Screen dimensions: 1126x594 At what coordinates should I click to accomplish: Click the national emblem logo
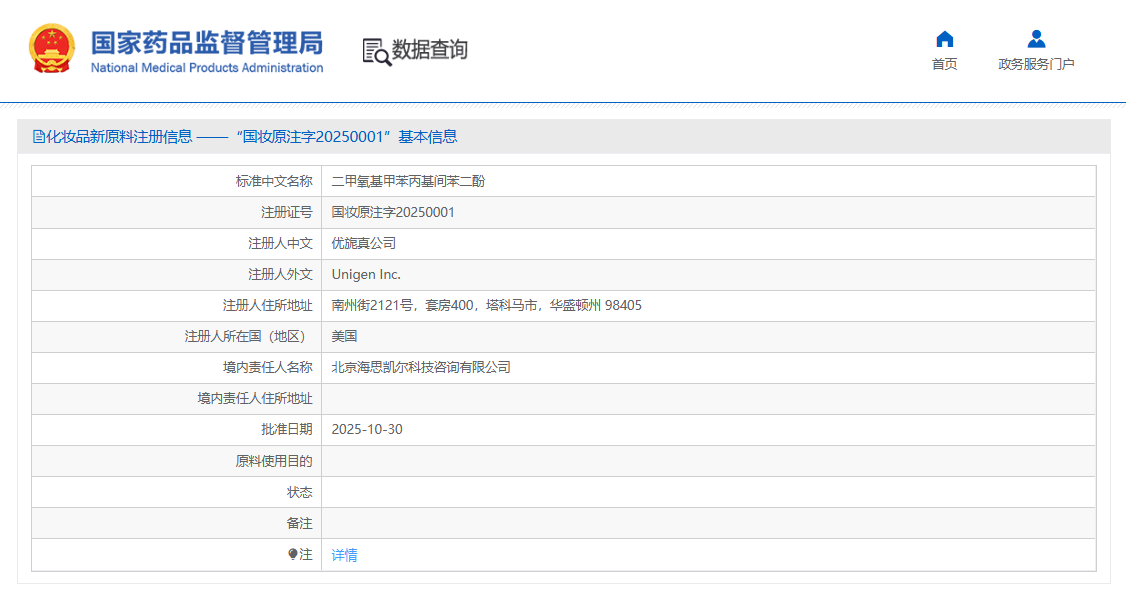[51, 49]
